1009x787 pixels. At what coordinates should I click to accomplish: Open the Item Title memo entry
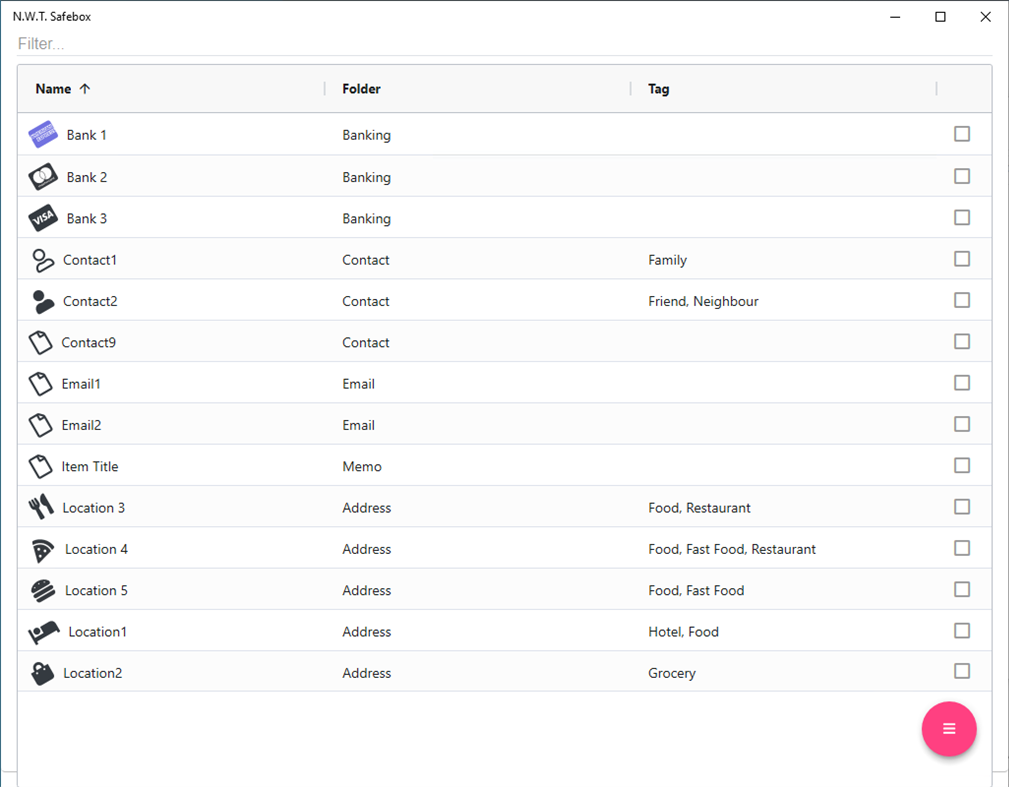(x=90, y=467)
